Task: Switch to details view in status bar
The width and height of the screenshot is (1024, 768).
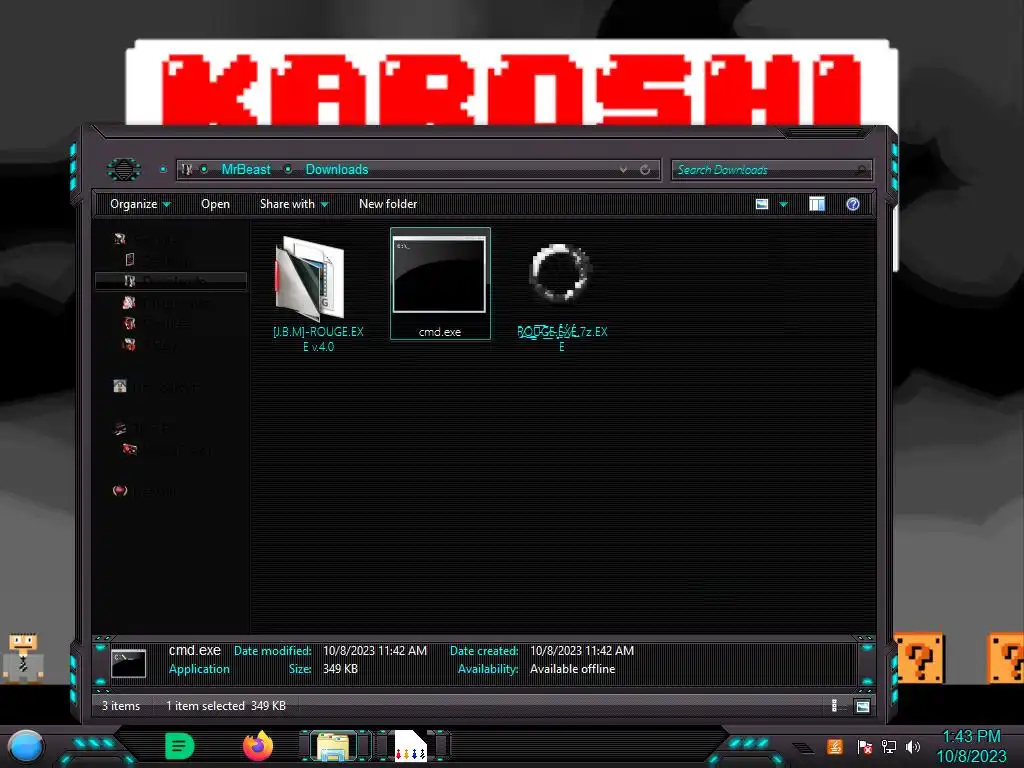Action: 835,706
